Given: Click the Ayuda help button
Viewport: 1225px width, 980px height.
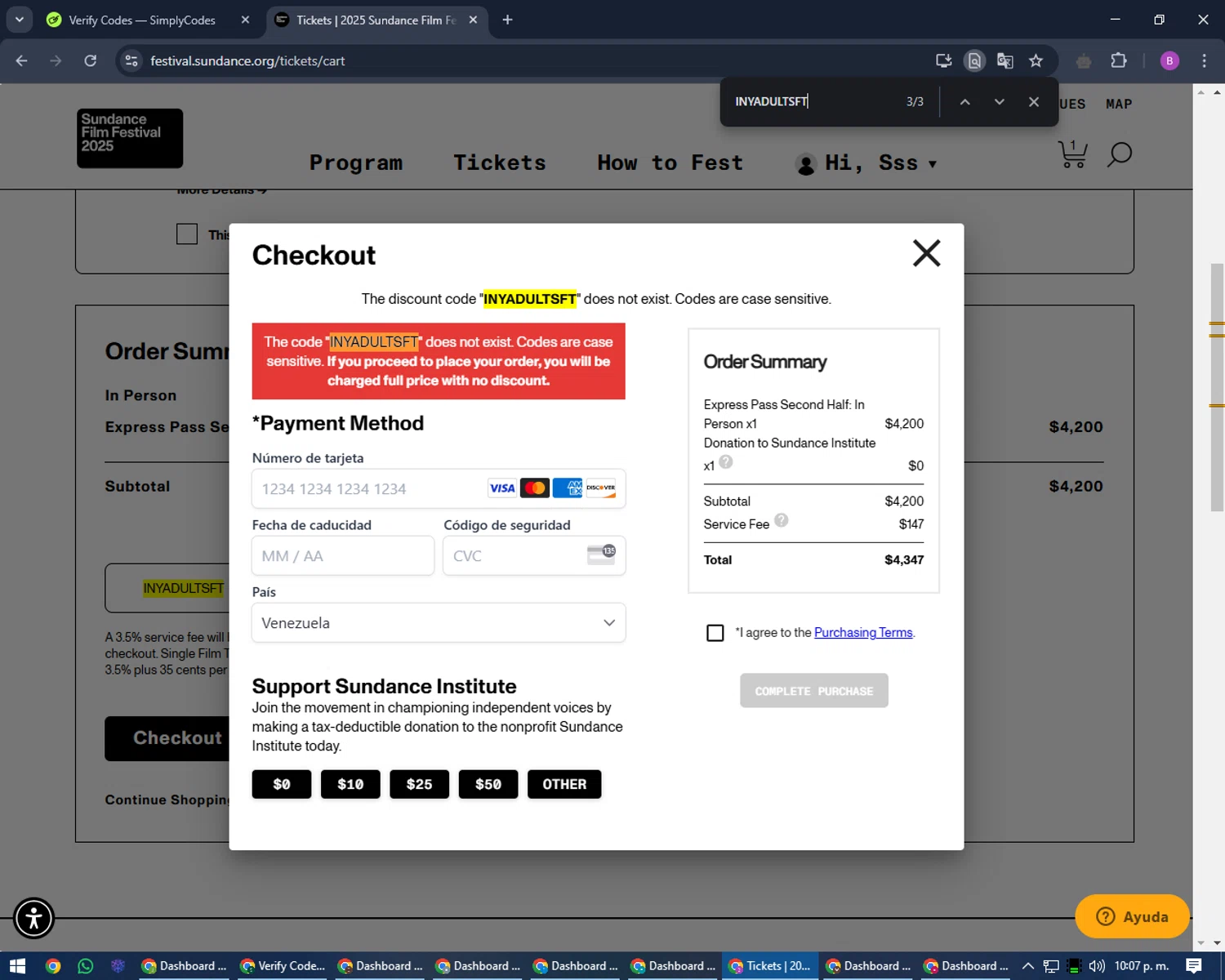Looking at the screenshot, I should coord(1132,916).
